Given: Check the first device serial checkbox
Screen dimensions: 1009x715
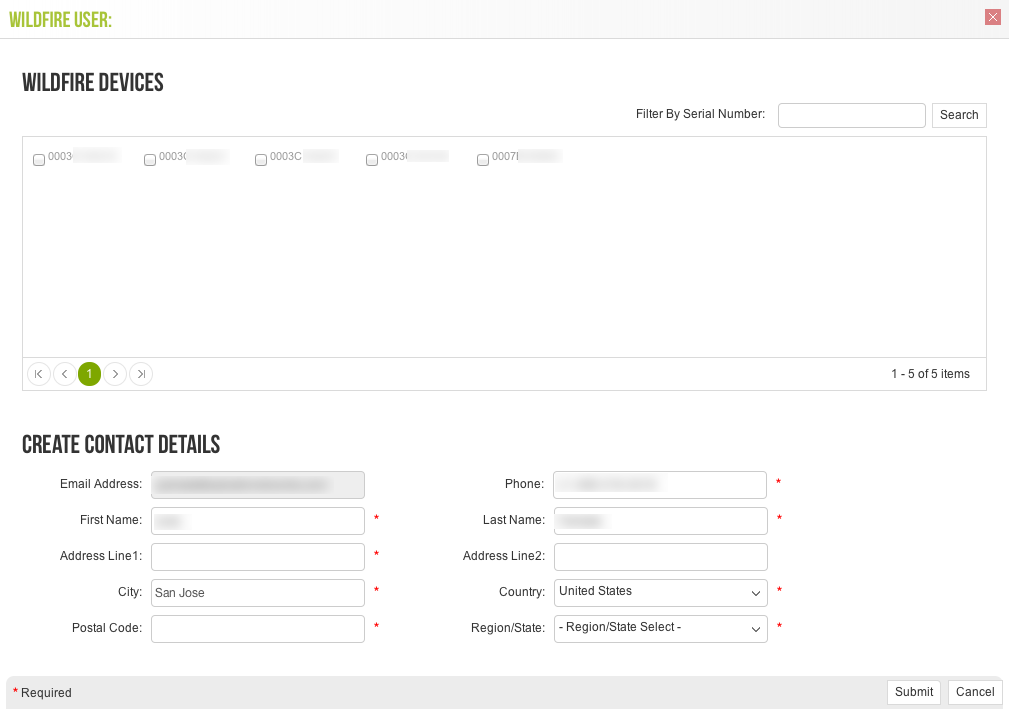Looking at the screenshot, I should tap(39, 160).
